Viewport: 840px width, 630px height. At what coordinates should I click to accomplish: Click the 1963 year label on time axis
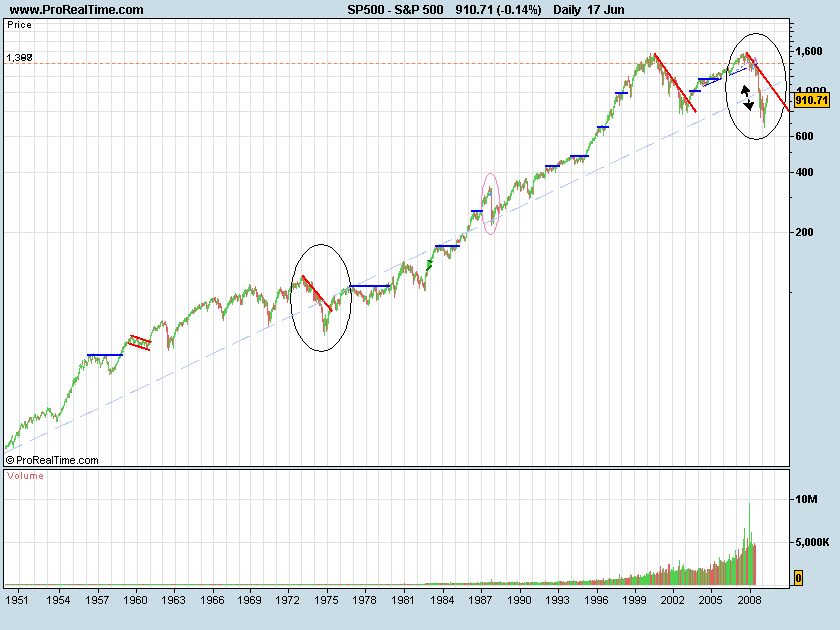point(174,600)
